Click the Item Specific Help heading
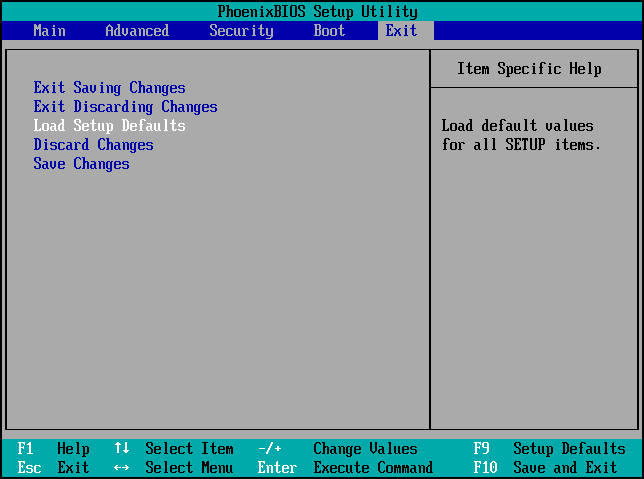Viewport: 644px width, 479px height. pos(529,69)
